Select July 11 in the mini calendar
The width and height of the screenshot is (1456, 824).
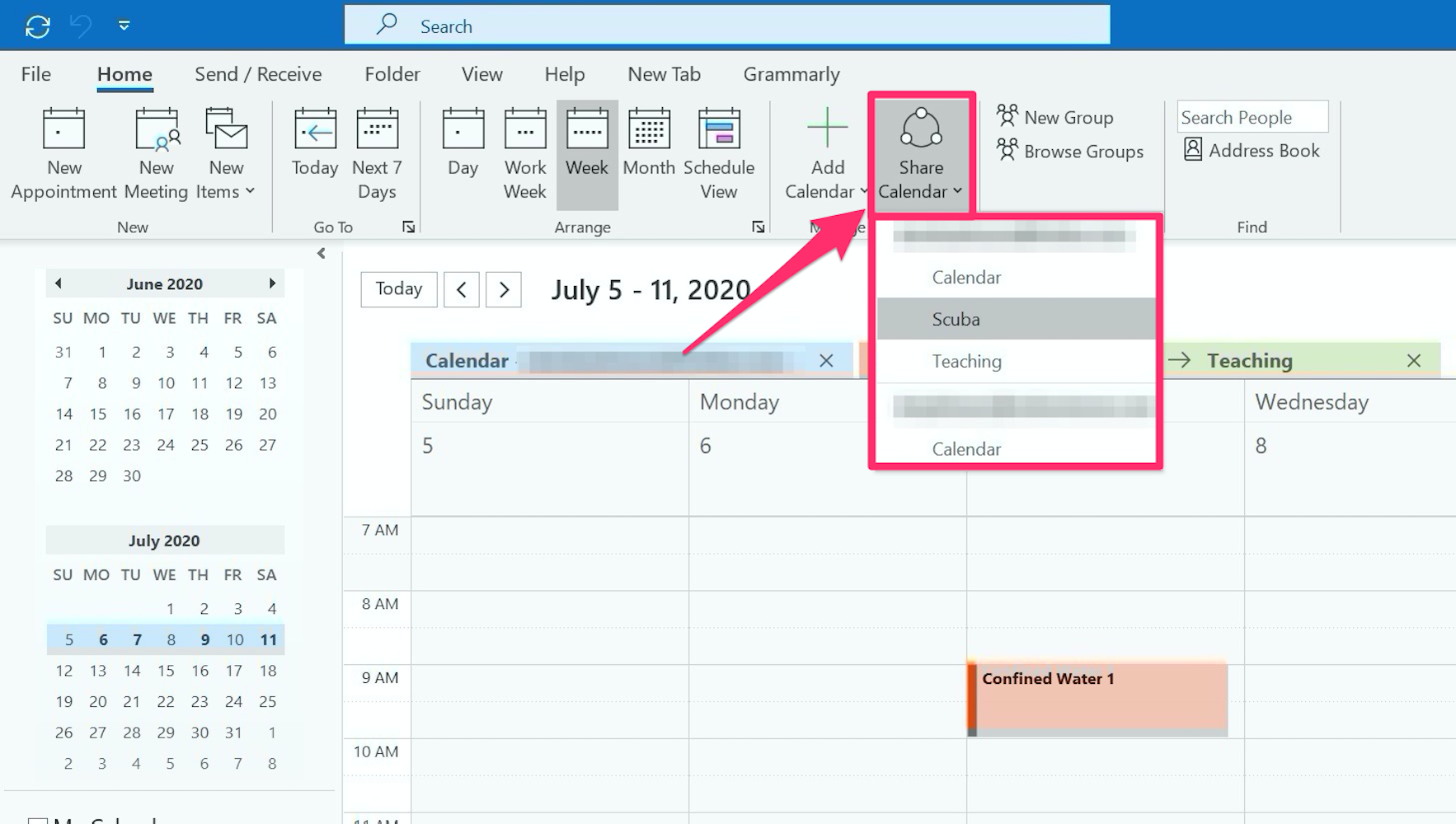(269, 639)
